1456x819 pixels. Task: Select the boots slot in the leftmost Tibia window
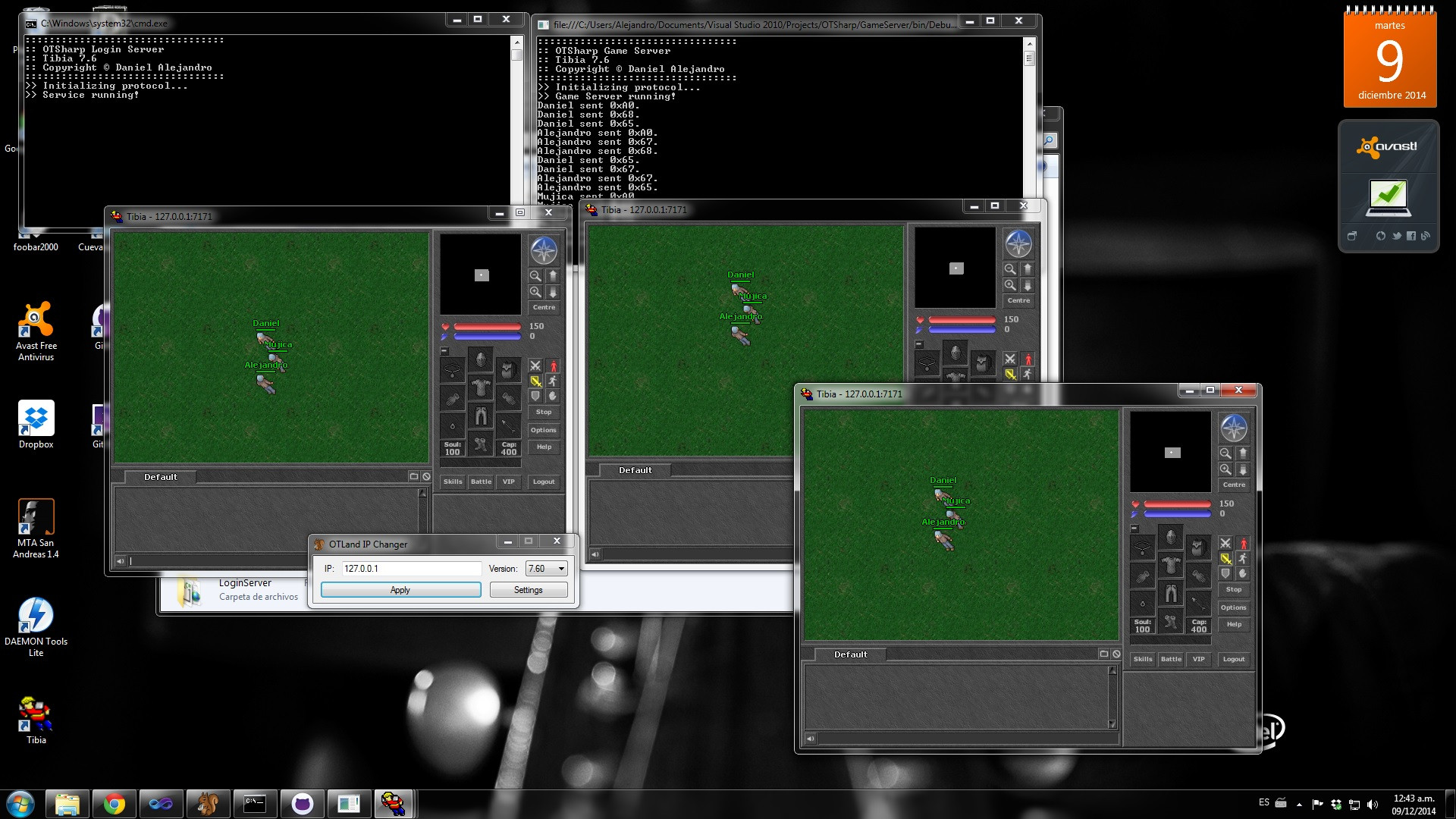481,444
